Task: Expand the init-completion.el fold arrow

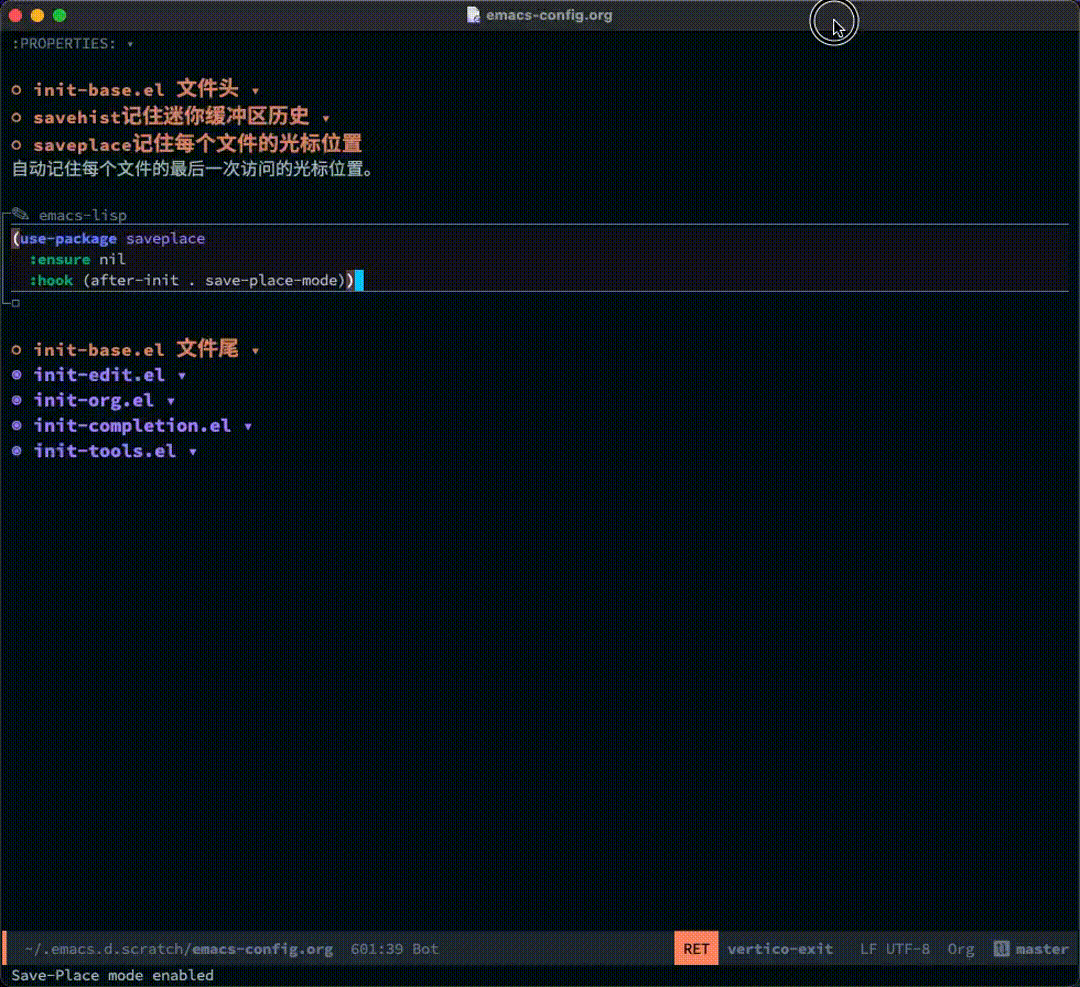Action: tap(248, 426)
